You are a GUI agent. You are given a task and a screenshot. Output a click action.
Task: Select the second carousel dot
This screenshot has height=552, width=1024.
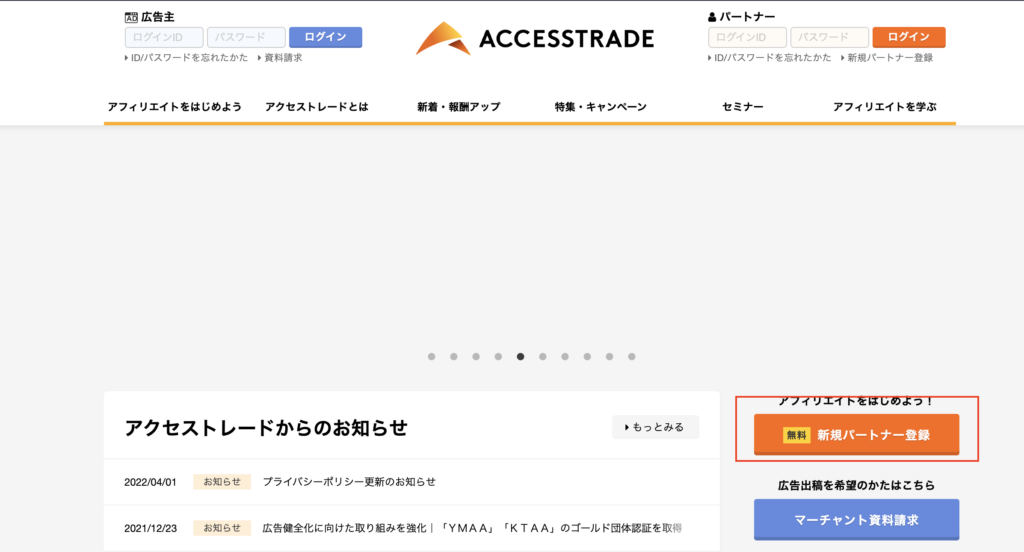pyautogui.click(x=454, y=357)
